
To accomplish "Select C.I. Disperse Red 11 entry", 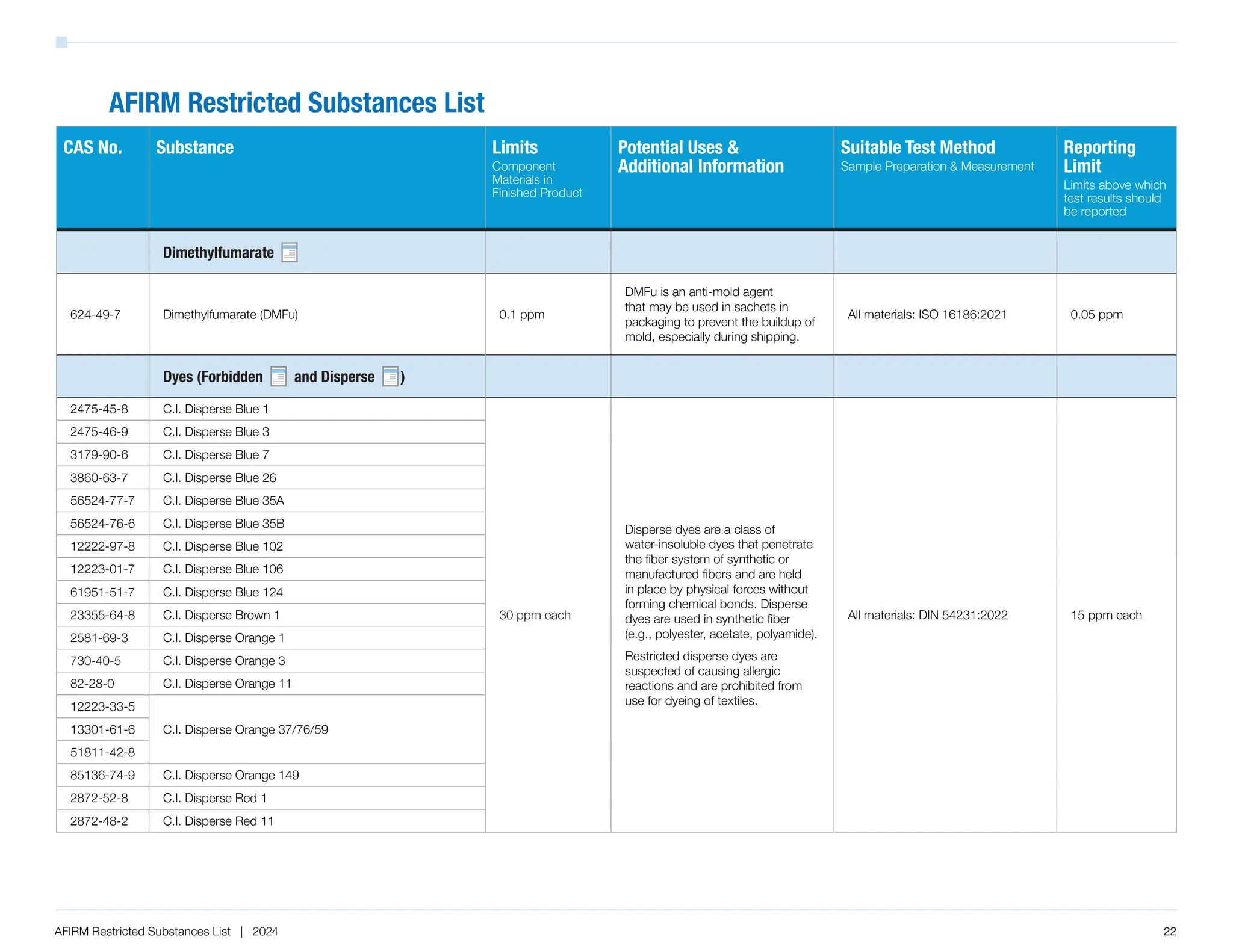I will (218, 821).
